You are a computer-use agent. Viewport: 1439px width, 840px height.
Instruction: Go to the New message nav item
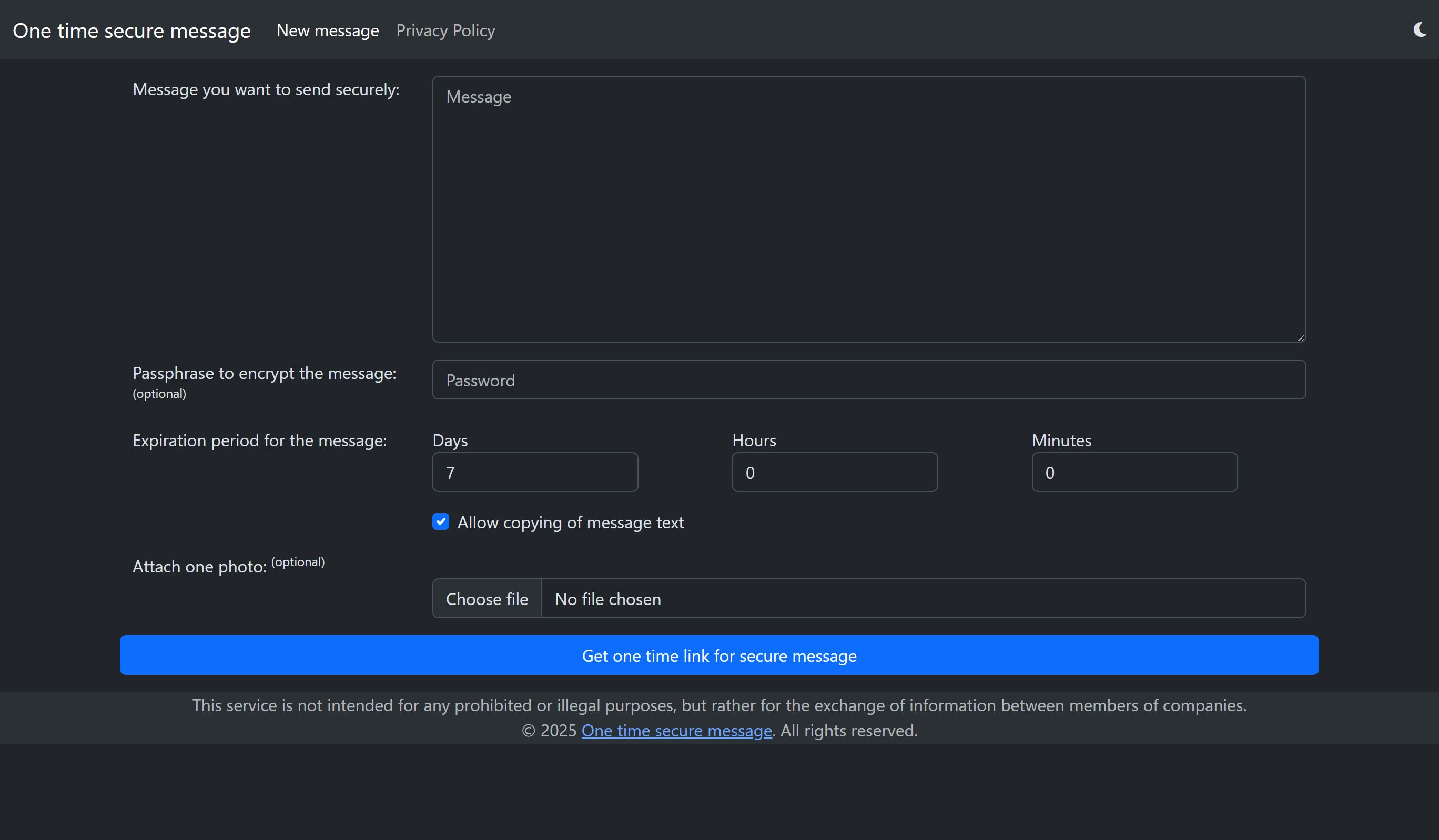pyautogui.click(x=327, y=31)
